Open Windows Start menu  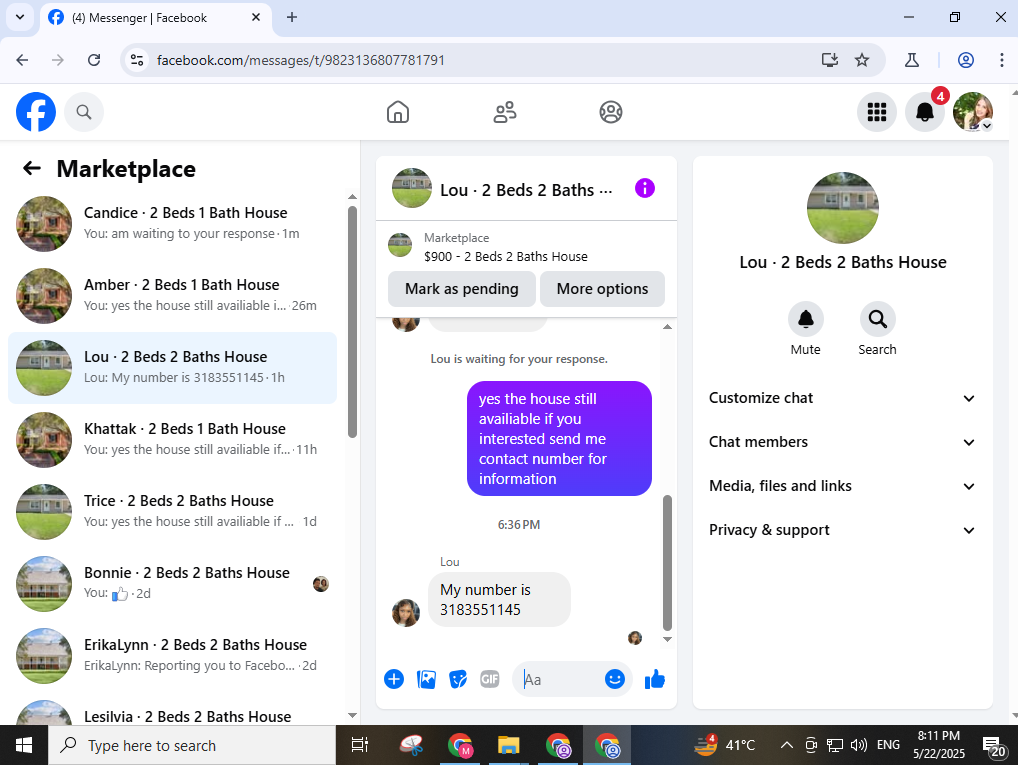pos(23,745)
